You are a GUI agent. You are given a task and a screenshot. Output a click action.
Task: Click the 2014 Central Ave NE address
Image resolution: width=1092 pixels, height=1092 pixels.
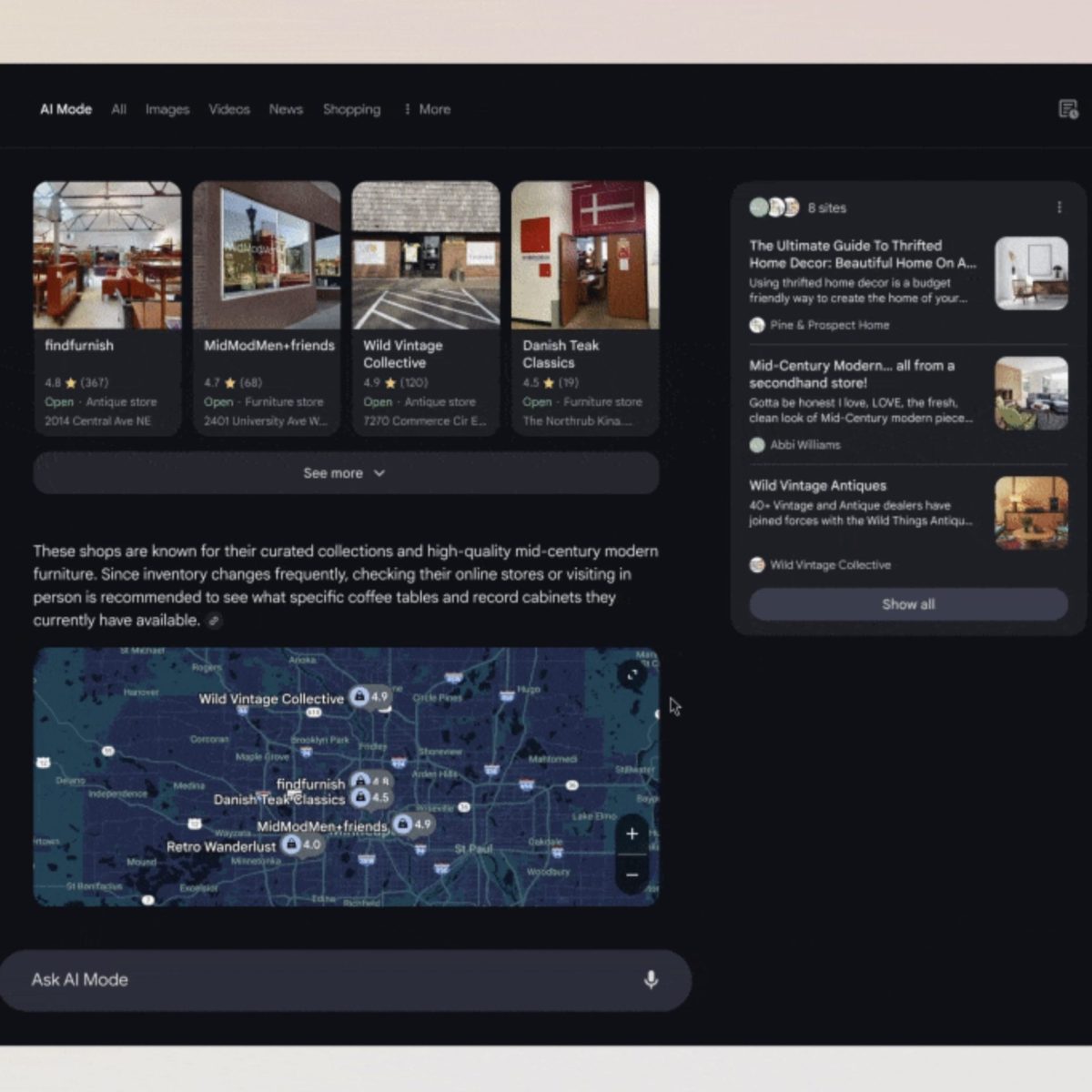98,421
